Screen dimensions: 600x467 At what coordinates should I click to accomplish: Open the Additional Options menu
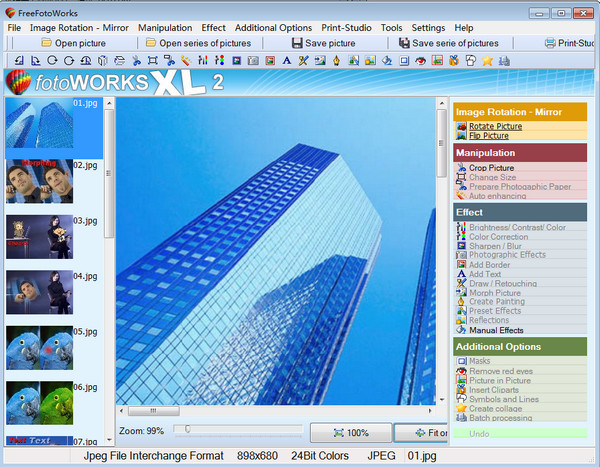[x=273, y=27]
